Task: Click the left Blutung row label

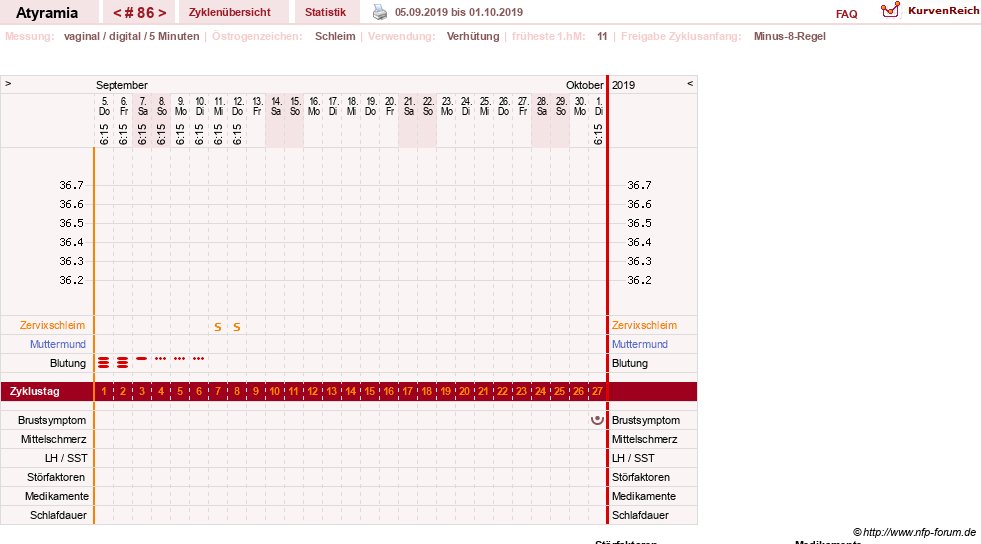Action: pos(68,363)
